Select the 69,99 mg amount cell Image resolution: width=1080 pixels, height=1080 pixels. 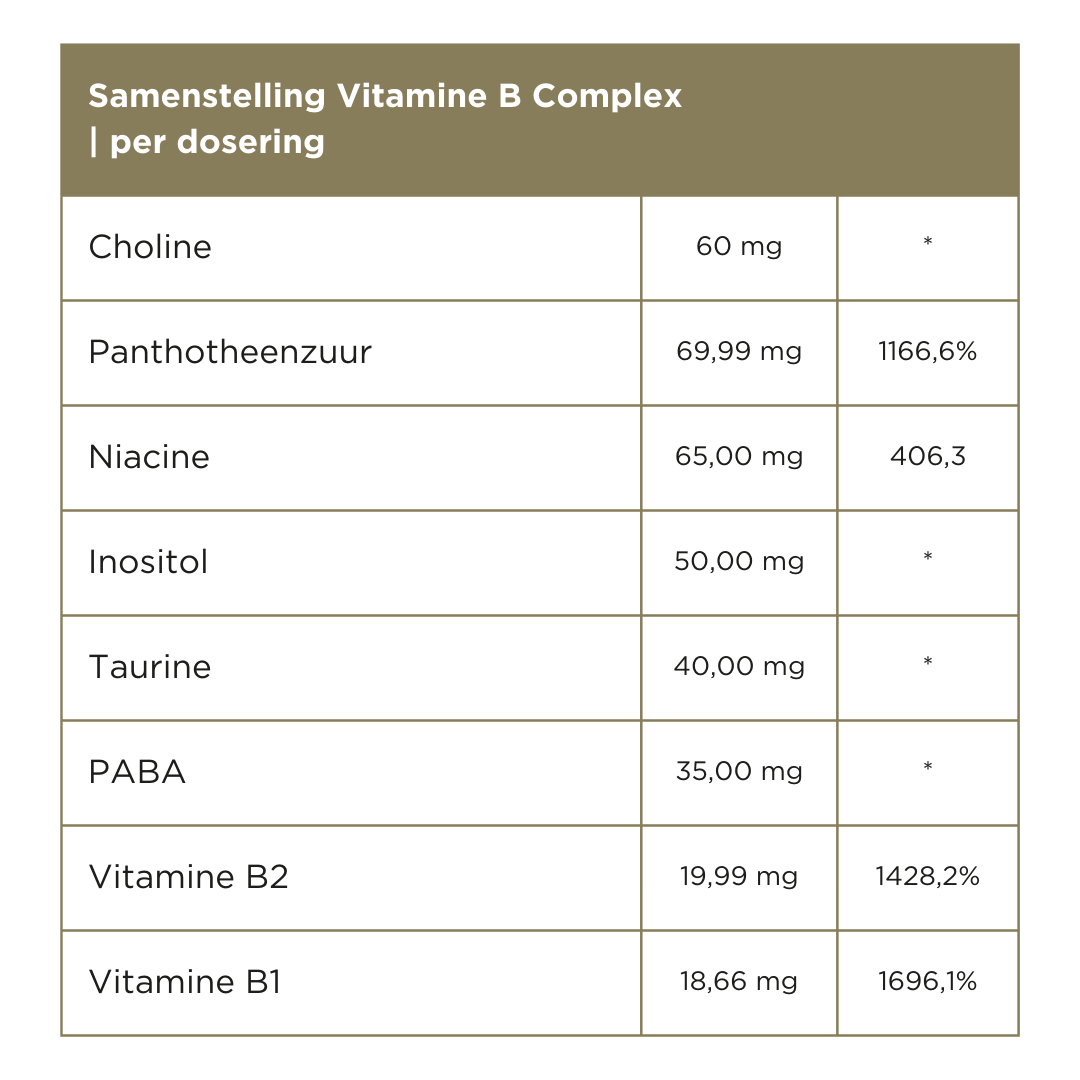[x=739, y=352]
